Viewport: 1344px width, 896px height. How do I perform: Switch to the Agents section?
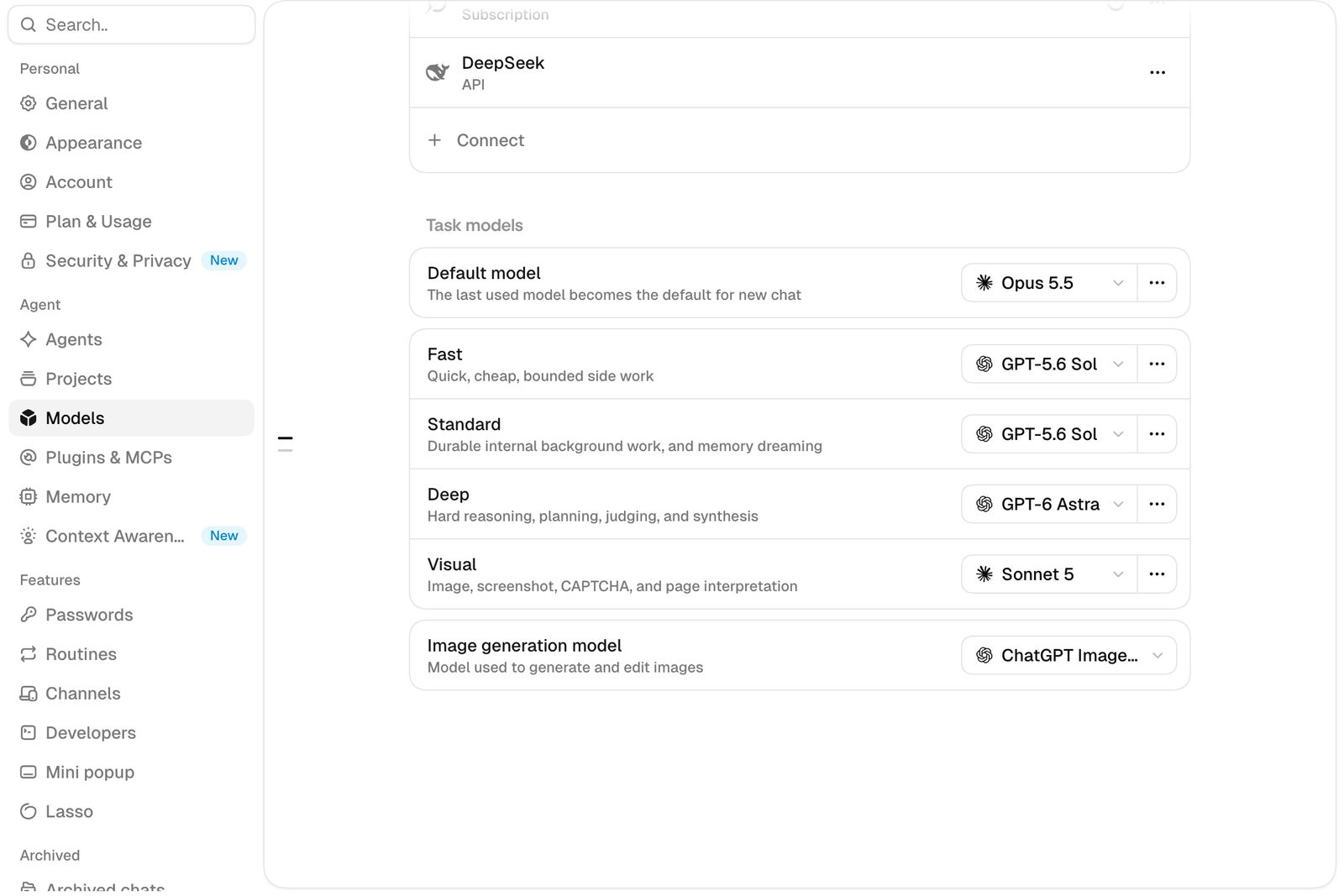click(x=131, y=339)
